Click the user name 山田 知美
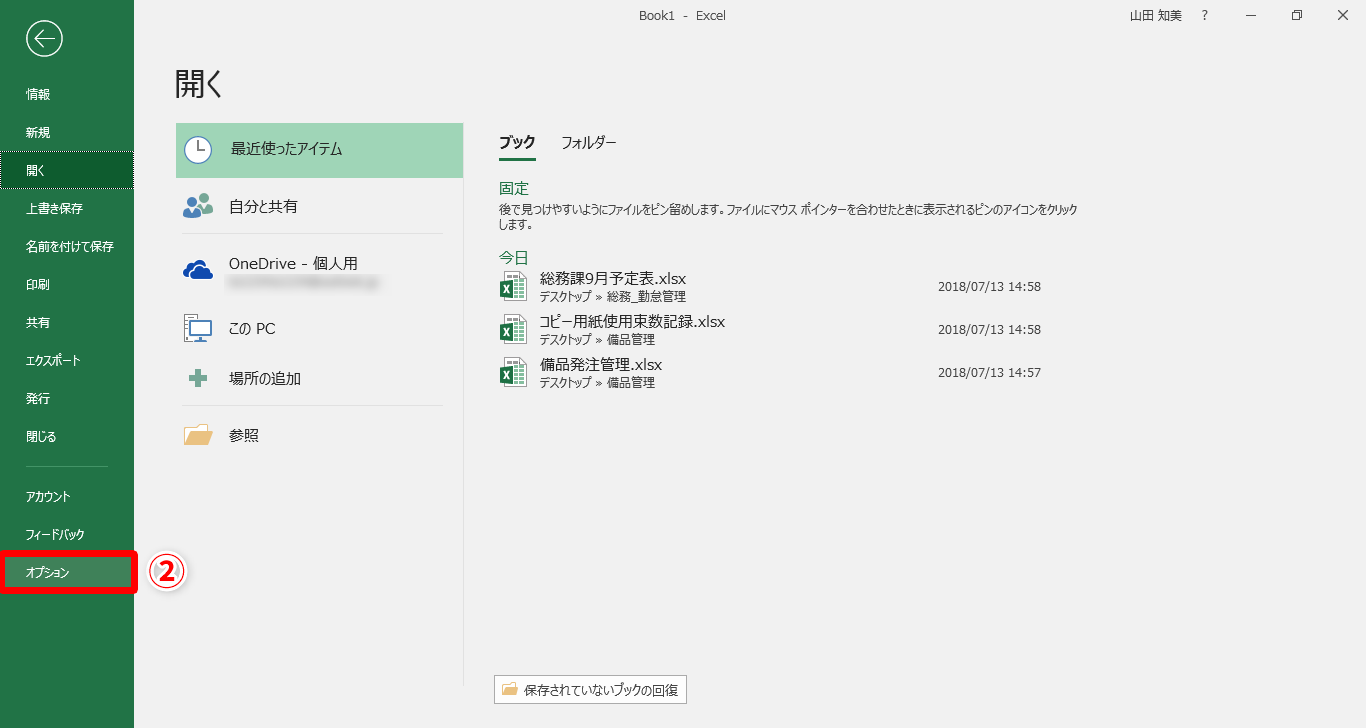Image resolution: width=1366 pixels, height=728 pixels. click(x=1155, y=15)
